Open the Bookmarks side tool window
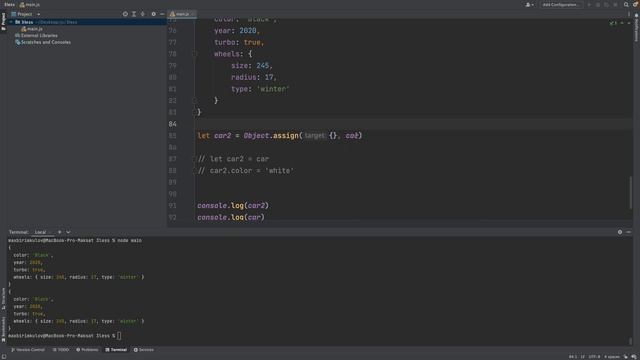Screen dimensions: 640x360 click(x=3, y=329)
